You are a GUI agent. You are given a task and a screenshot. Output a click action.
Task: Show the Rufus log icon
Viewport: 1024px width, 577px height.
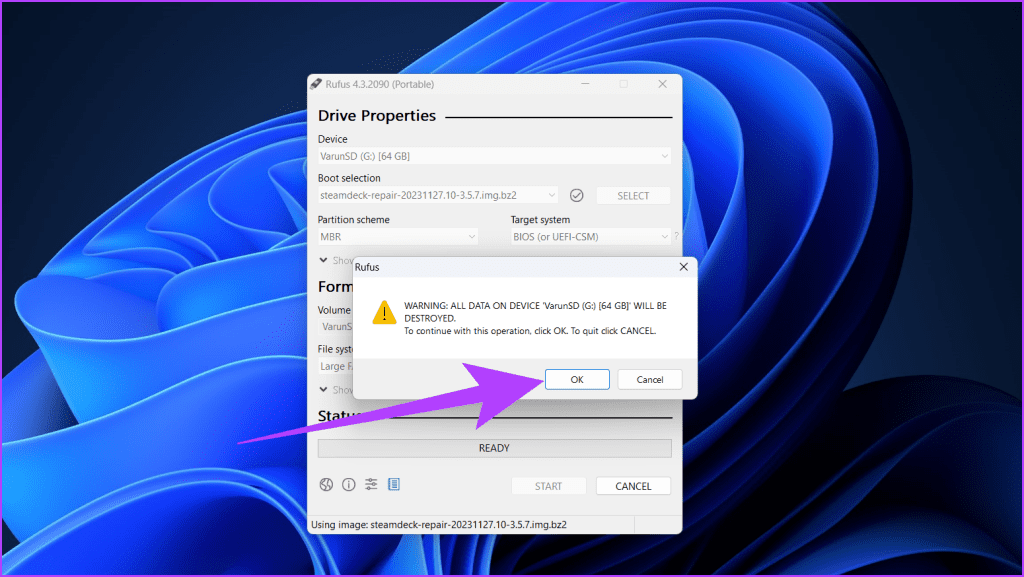click(394, 484)
